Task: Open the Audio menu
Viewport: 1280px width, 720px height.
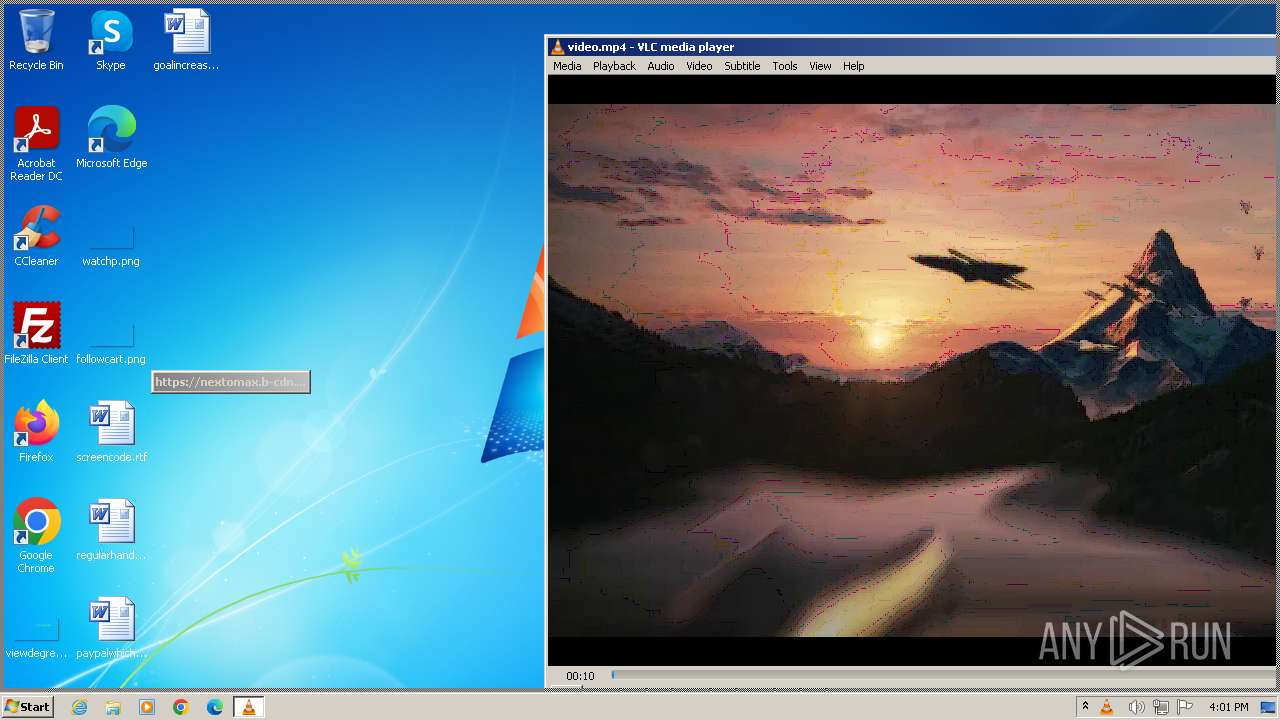Action: [660, 66]
